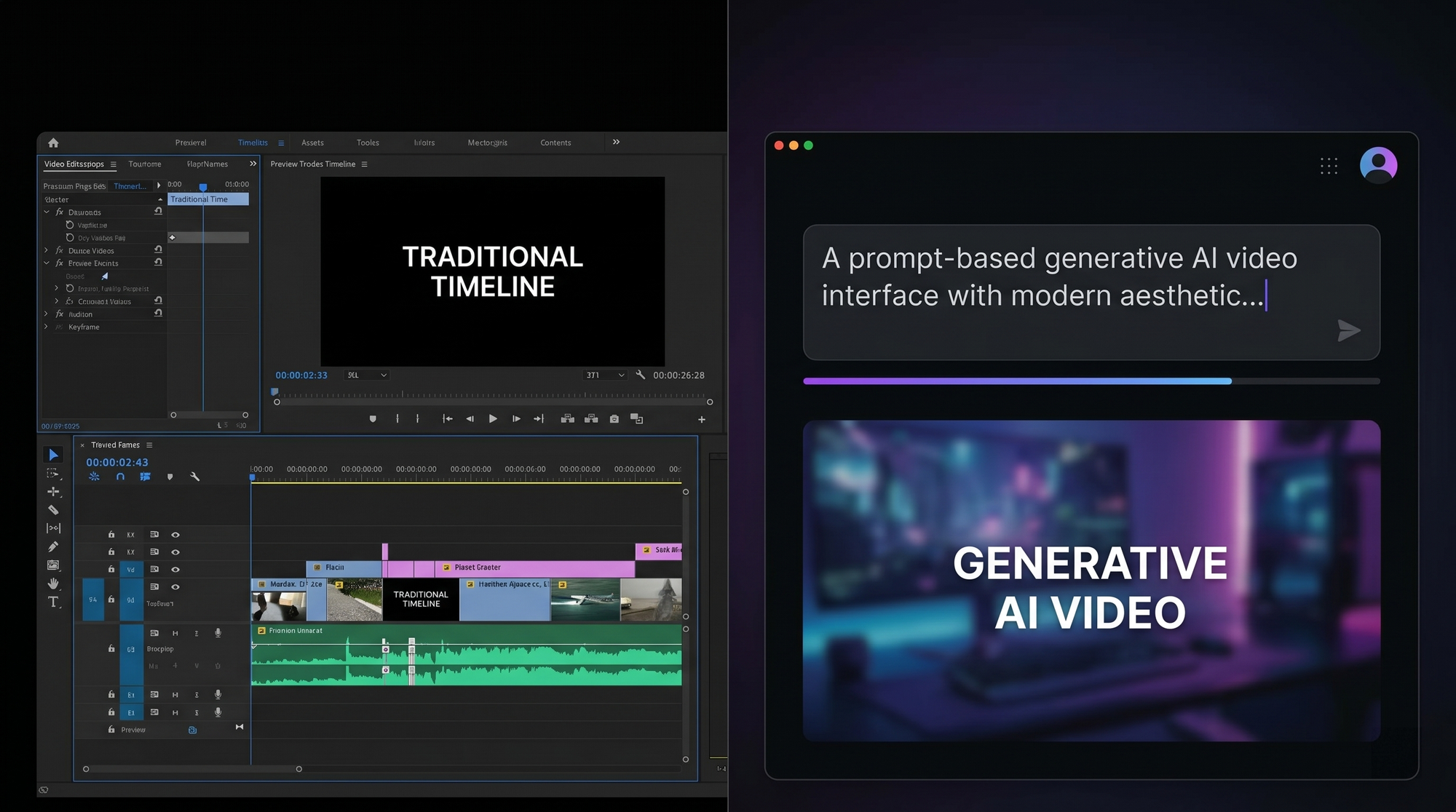Select the Type tool
Screen dimensions: 1456x812
[53, 602]
